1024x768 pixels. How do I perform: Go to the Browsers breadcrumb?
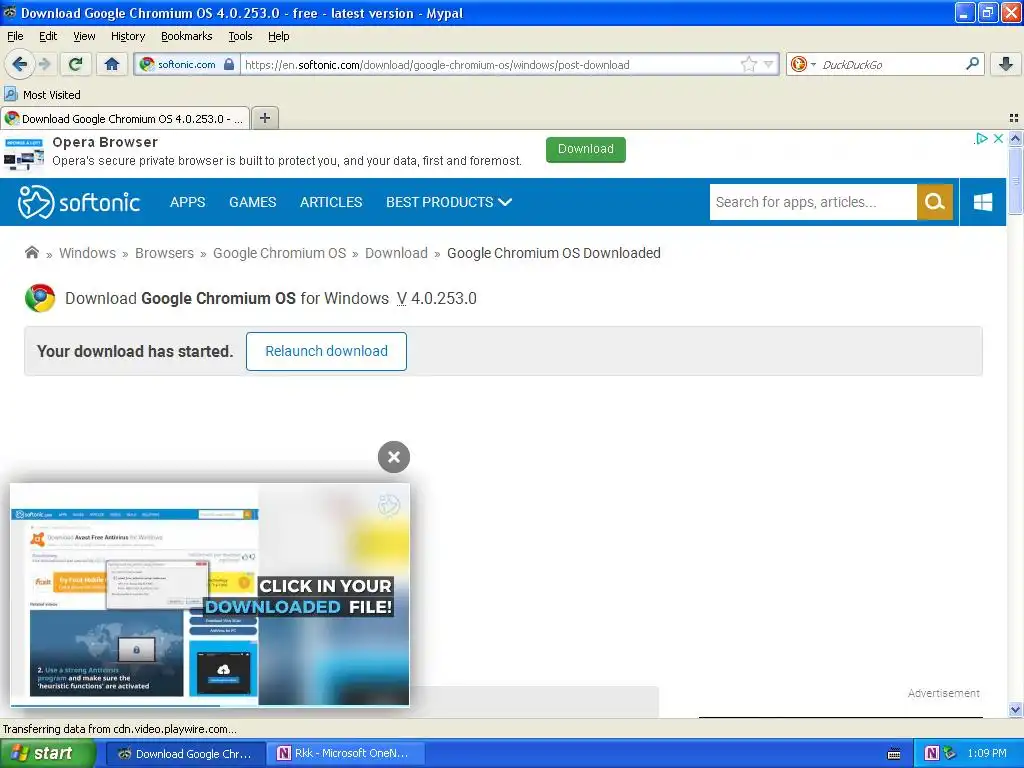tap(165, 253)
